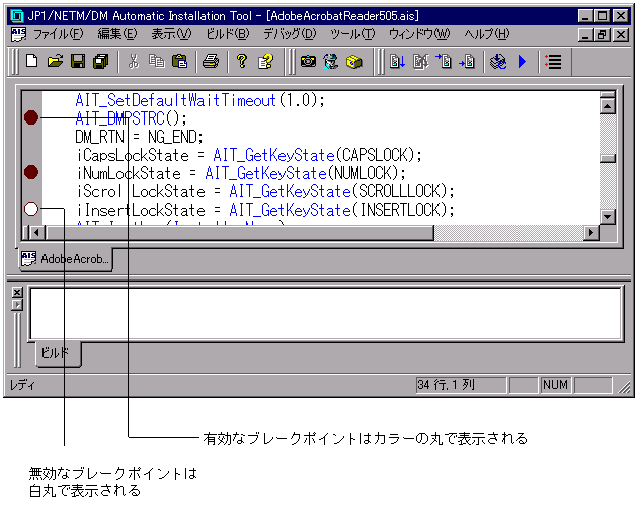Open the ツール(T) menu

(x=352, y=34)
